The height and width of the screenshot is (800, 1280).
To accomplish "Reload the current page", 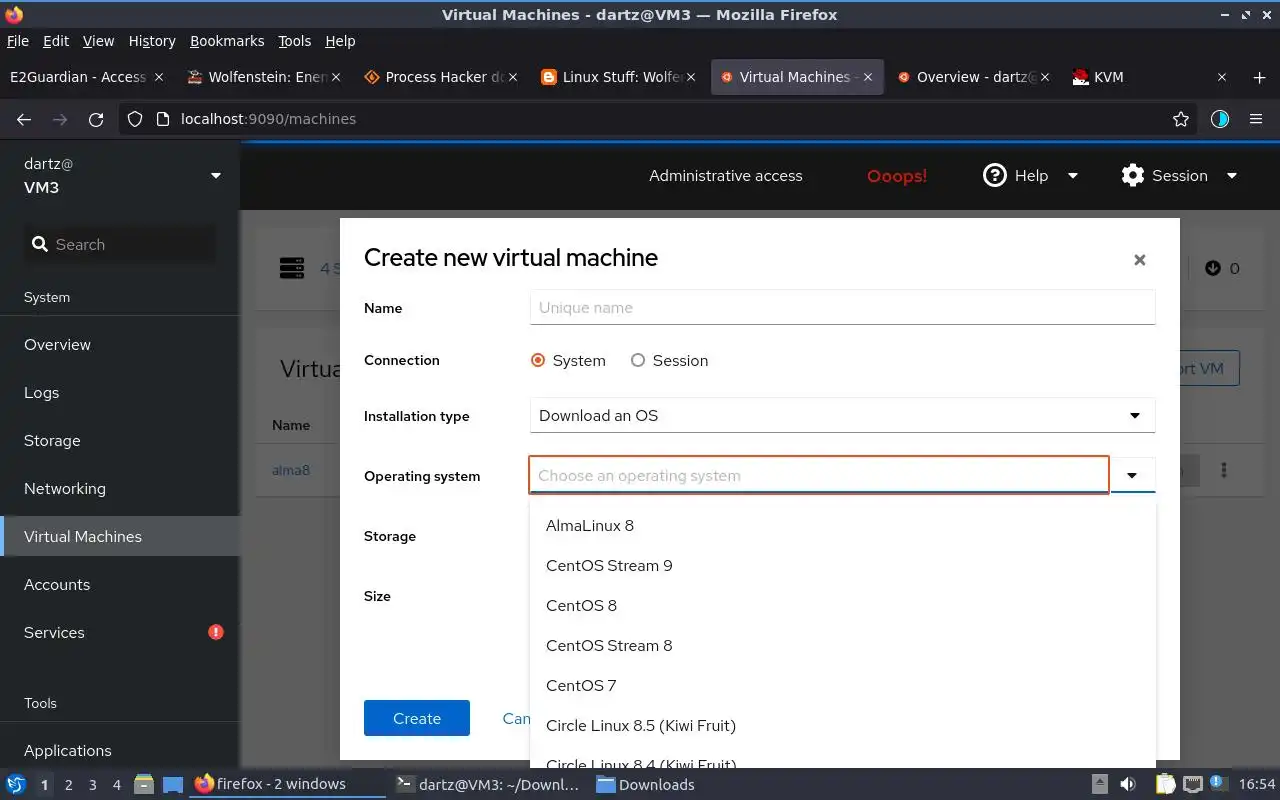I will (96, 119).
